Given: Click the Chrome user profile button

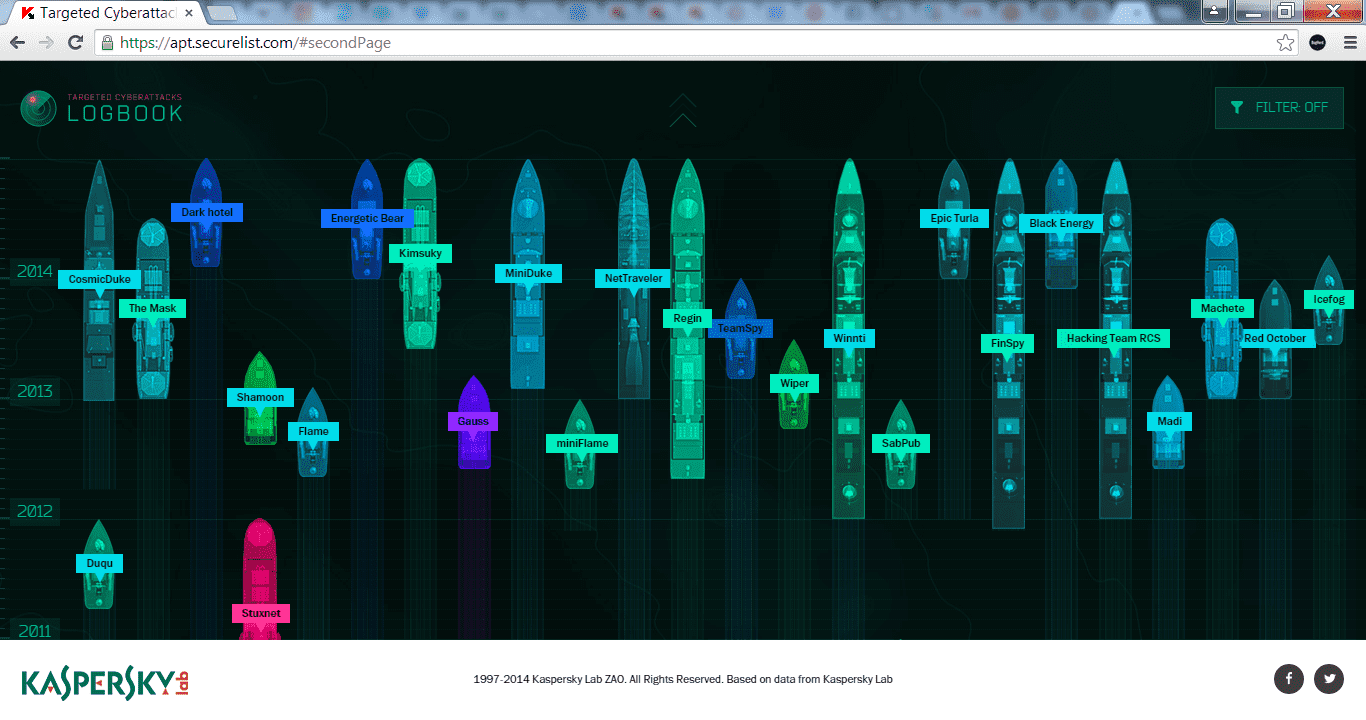Looking at the screenshot, I should click(1215, 11).
